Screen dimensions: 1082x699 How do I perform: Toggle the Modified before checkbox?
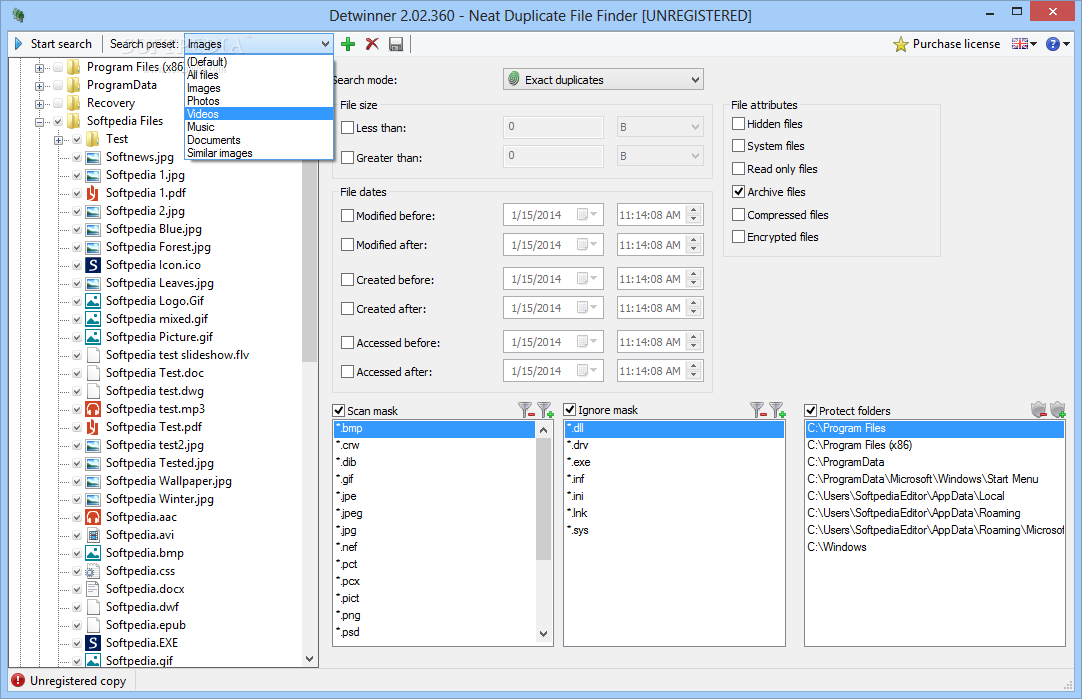coord(348,215)
